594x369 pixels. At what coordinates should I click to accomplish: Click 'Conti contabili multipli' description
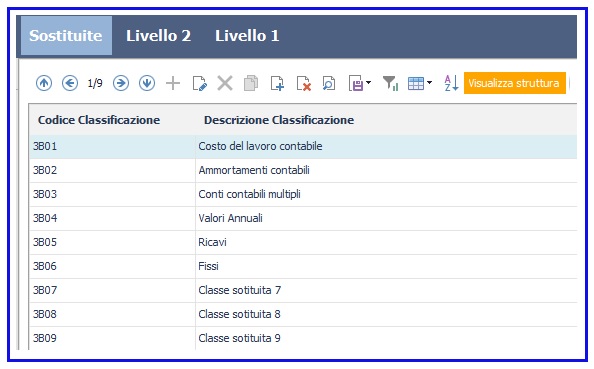pos(249,194)
